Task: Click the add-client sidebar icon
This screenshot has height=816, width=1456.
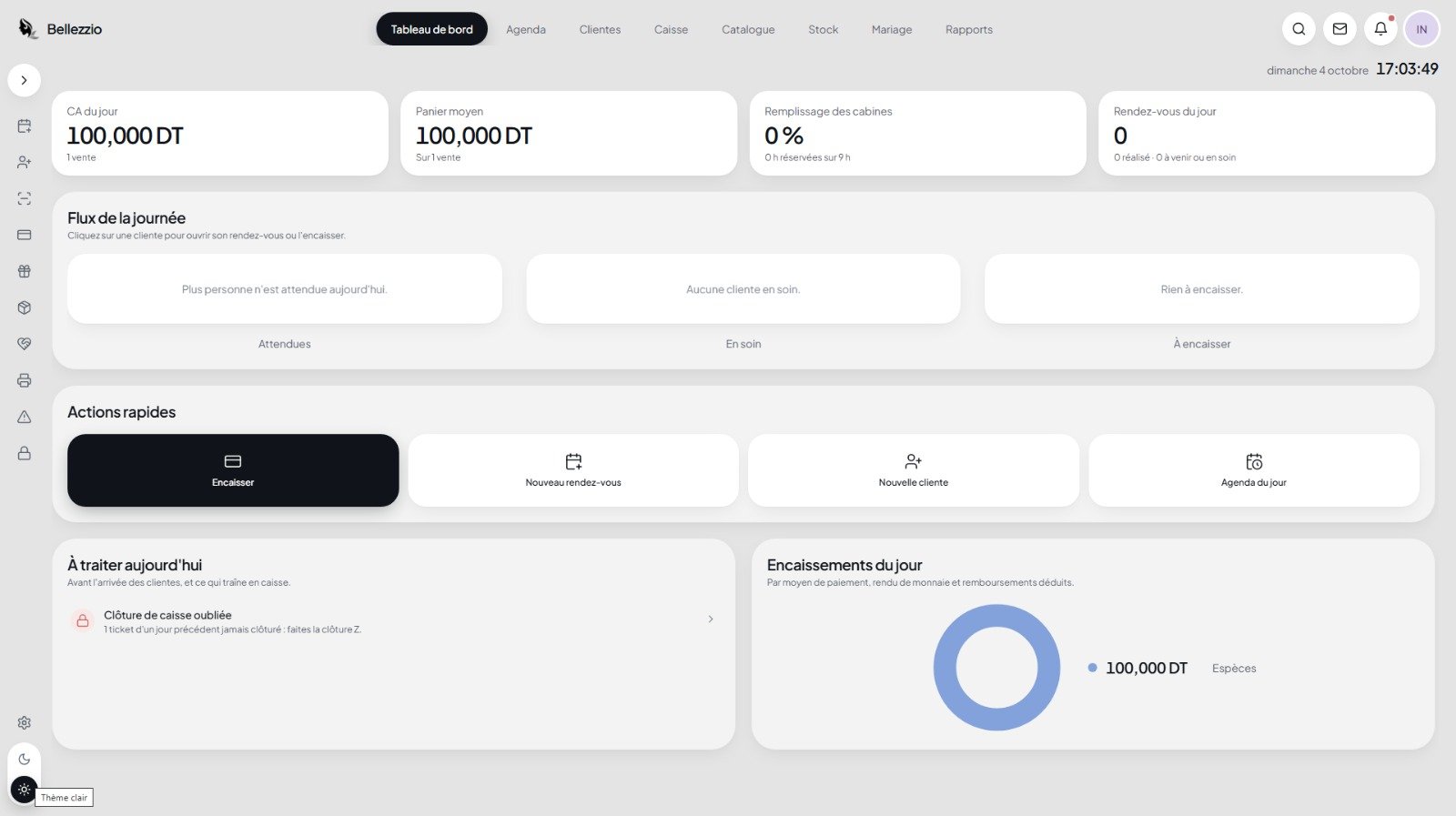Action: coord(25,162)
